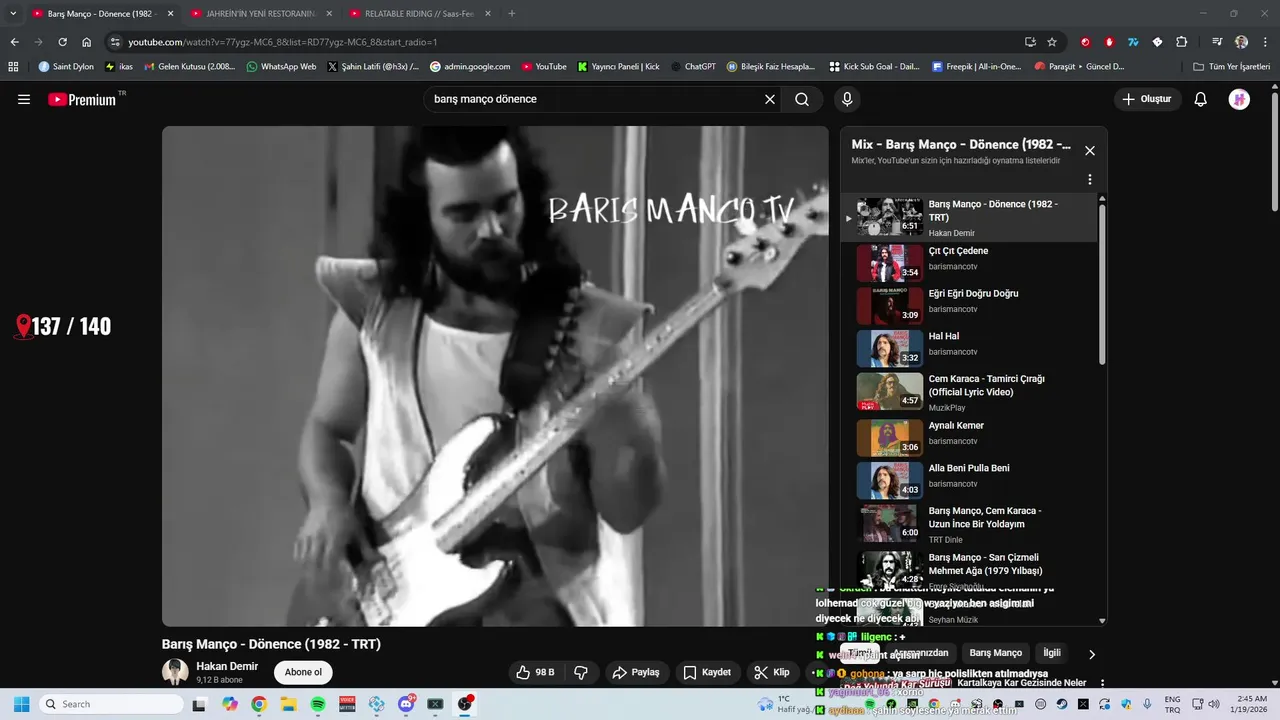Close the Mix playlist panel

(1090, 151)
